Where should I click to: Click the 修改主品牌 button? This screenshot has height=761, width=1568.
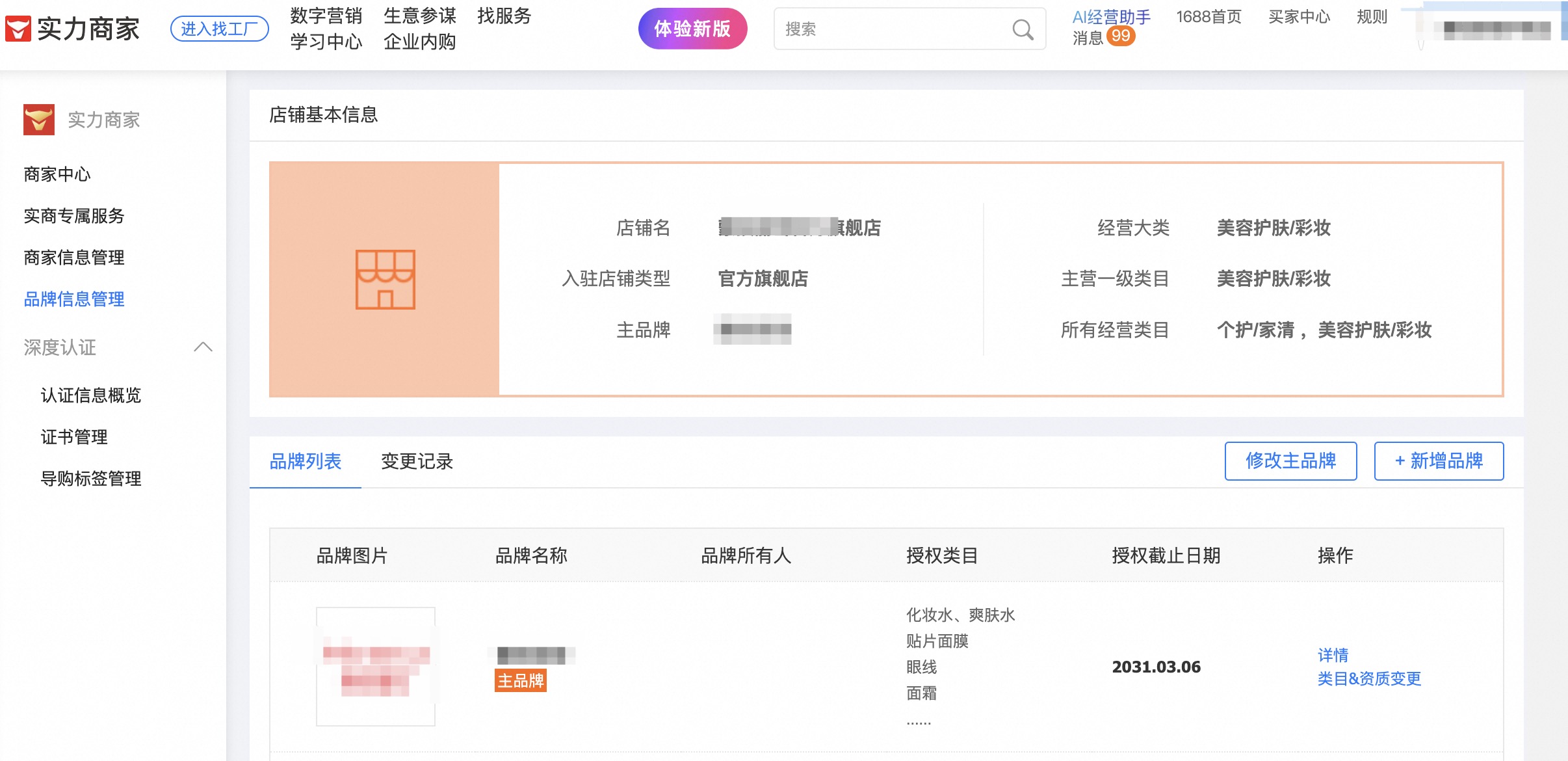pos(1290,461)
